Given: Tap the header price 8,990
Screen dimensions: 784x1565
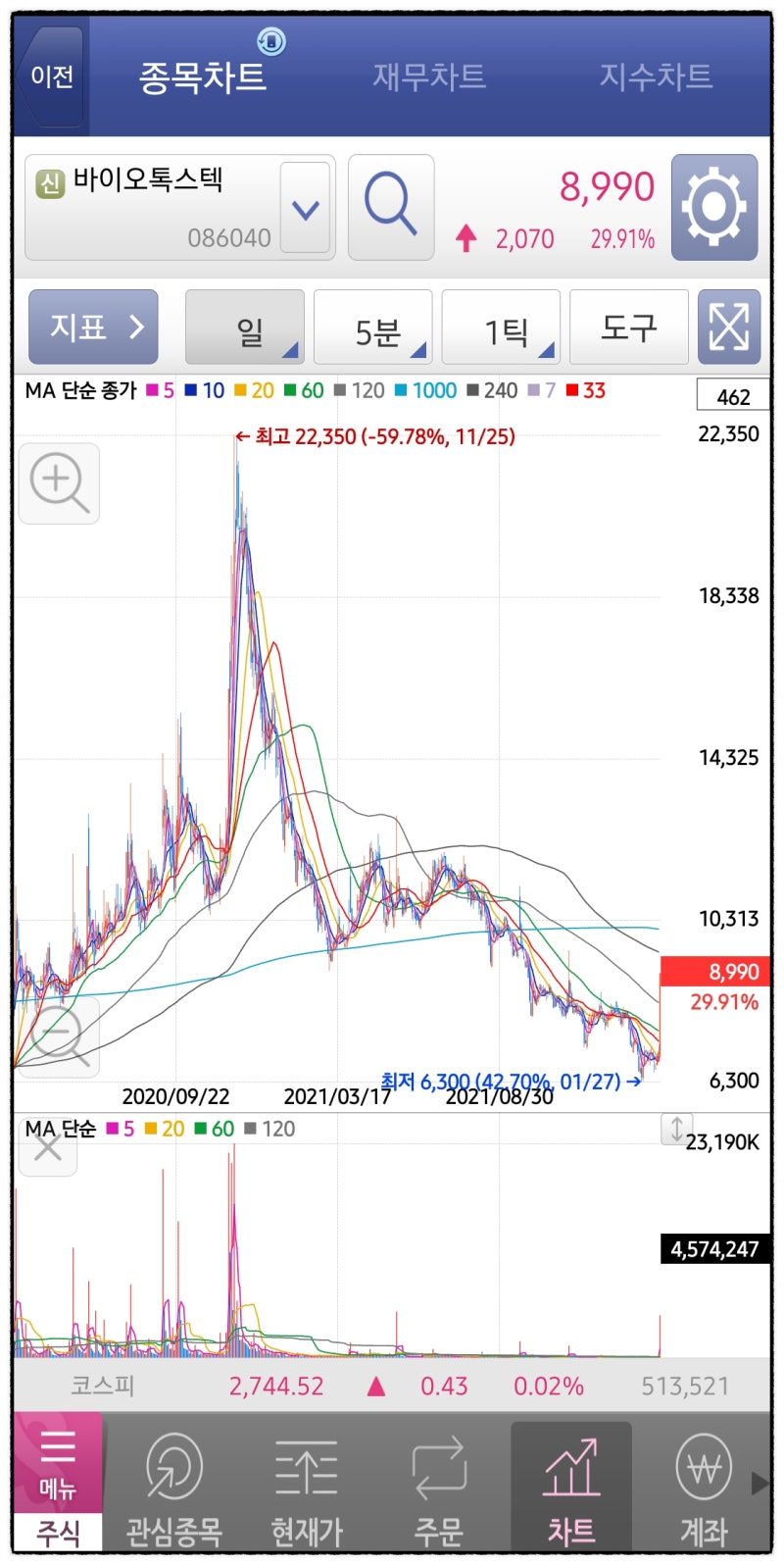Looking at the screenshot, I should 607,186.
